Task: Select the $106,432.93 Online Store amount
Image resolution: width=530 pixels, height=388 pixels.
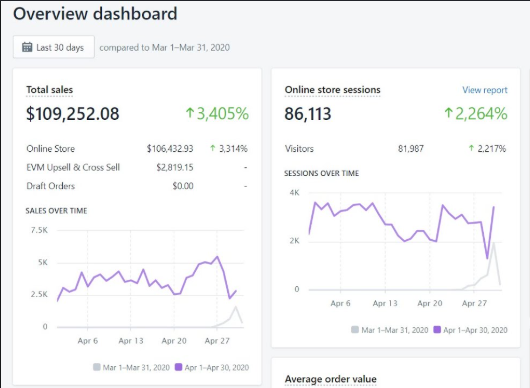Action: tap(170, 149)
